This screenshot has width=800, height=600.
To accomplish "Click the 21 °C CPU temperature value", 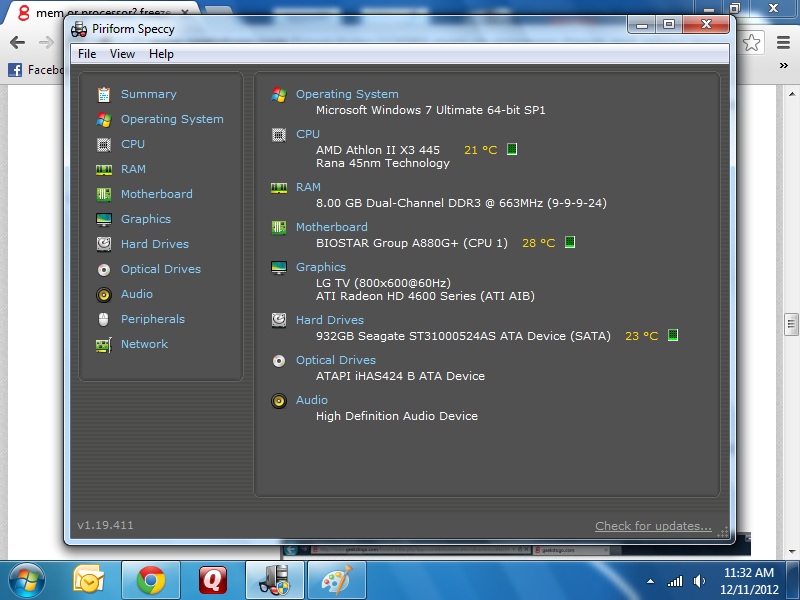I will [481, 150].
